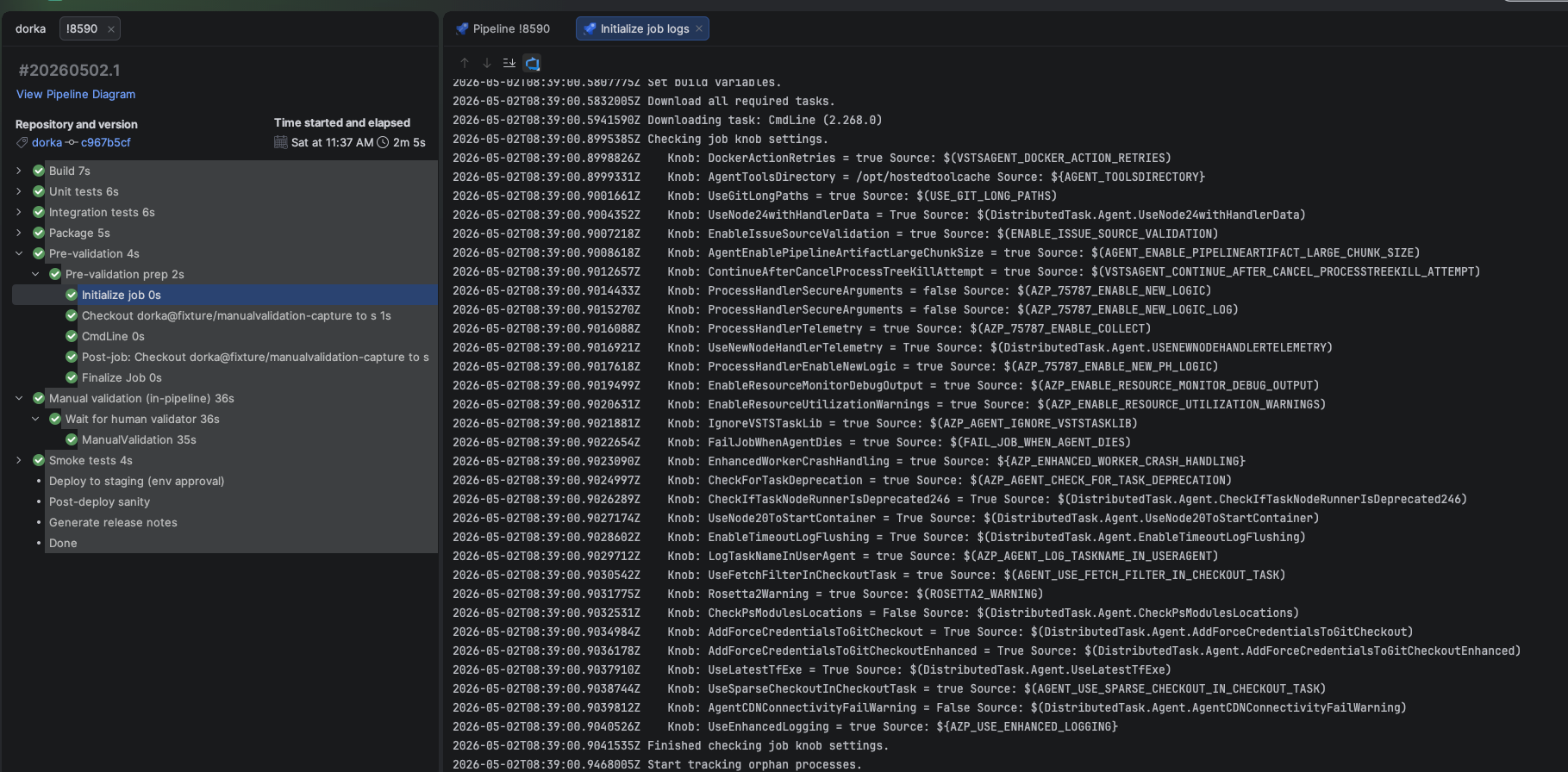Expand the Unit tests 6s stage
The image size is (1568, 772).
[x=19, y=191]
